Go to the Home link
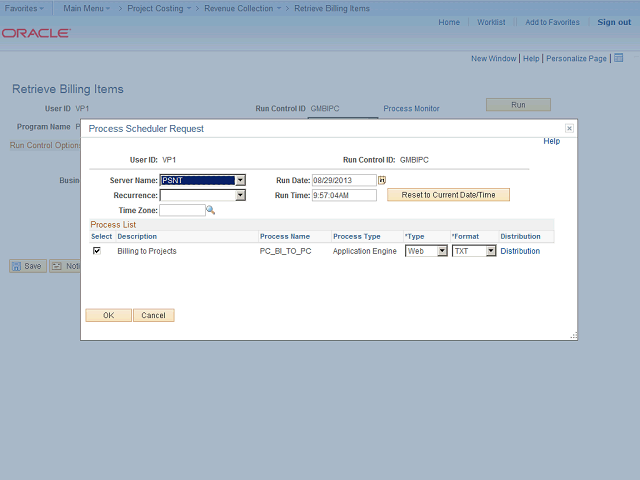640x480 pixels. 449,22
